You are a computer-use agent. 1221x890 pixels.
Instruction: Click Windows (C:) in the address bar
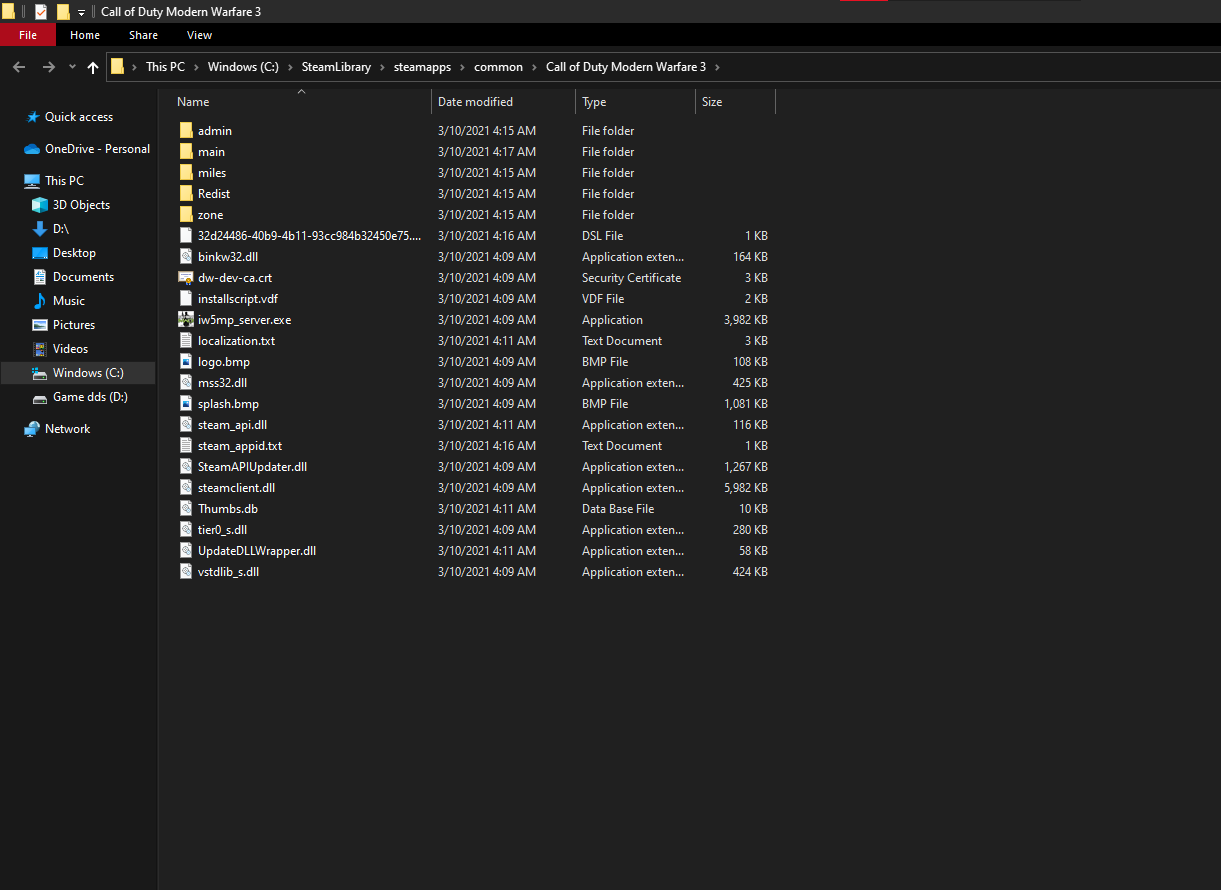pyautogui.click(x=243, y=67)
